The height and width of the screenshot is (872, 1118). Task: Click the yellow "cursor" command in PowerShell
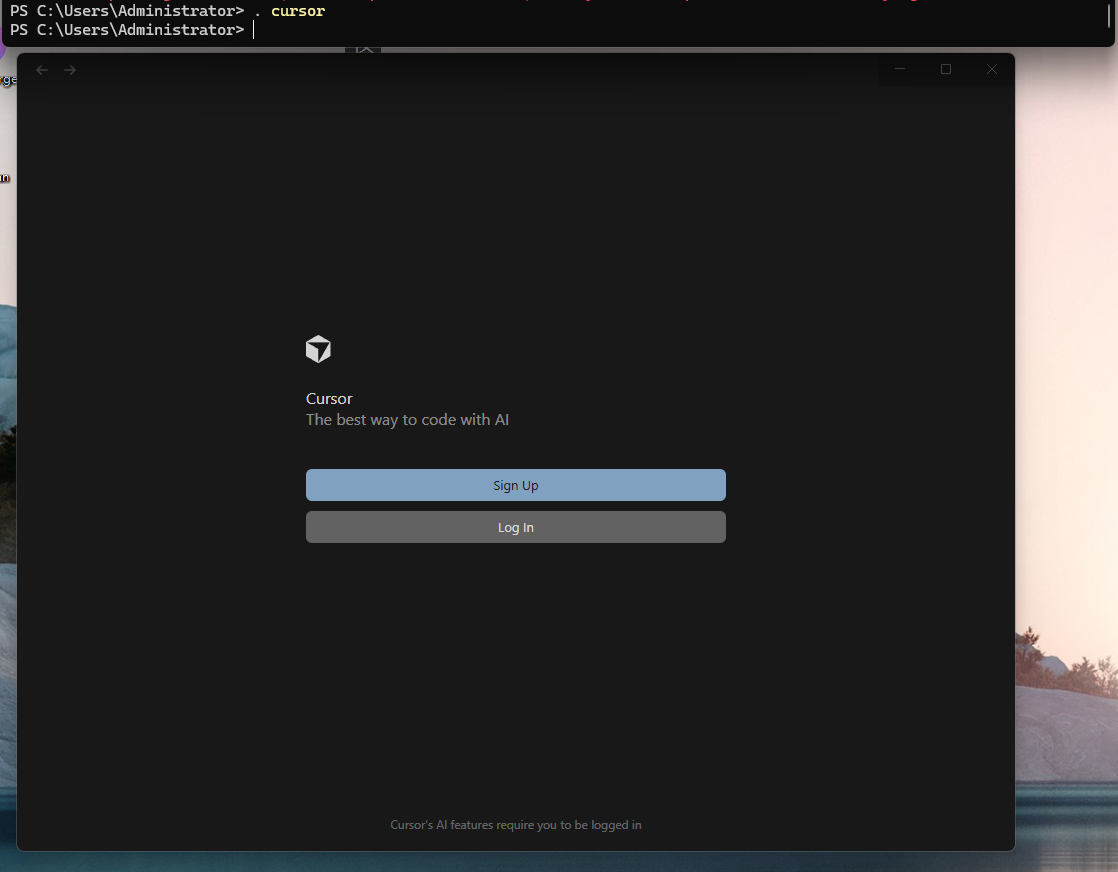coord(297,11)
